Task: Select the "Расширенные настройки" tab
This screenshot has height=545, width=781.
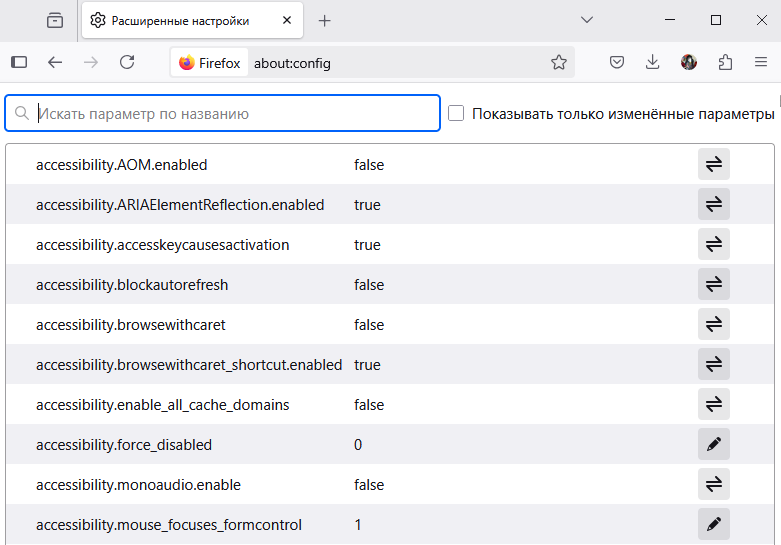Action: pos(180,20)
